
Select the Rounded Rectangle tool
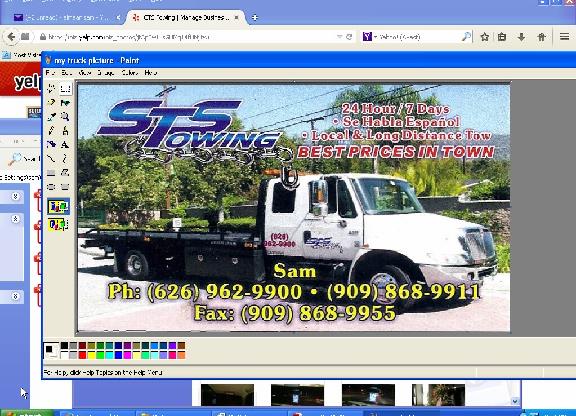point(65,187)
